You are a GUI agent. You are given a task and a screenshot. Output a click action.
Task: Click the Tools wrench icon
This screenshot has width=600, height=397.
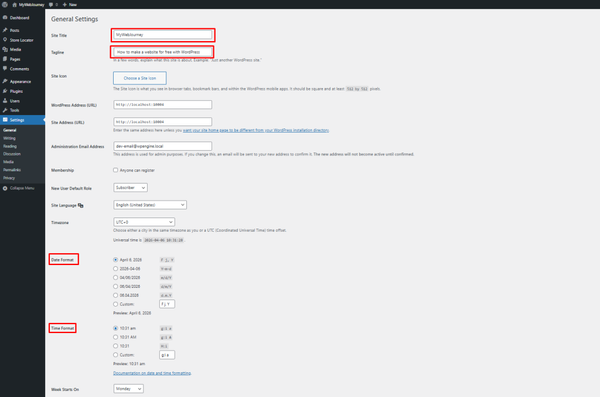click(5, 110)
